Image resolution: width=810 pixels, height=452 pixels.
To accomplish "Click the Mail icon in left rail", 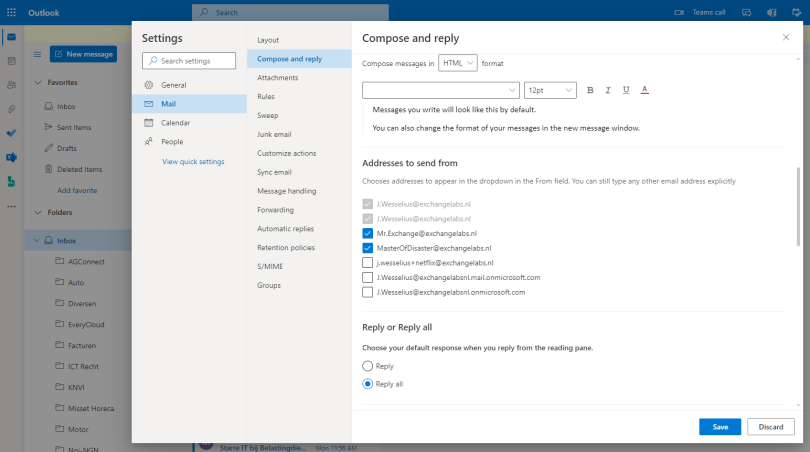I will coord(11,37).
